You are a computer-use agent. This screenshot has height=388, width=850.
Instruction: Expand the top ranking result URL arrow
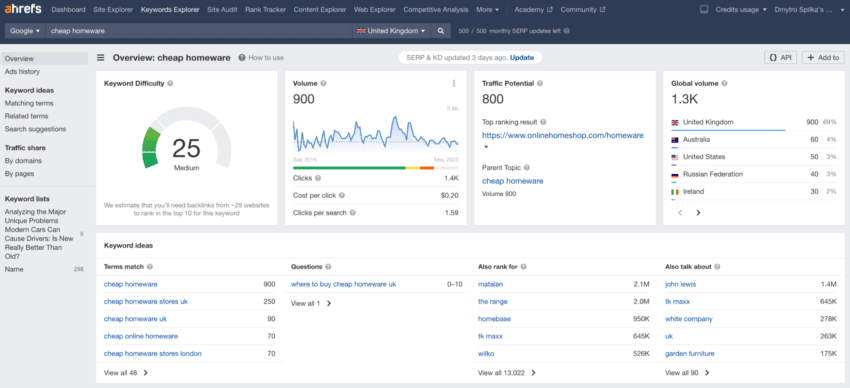[x=486, y=147]
